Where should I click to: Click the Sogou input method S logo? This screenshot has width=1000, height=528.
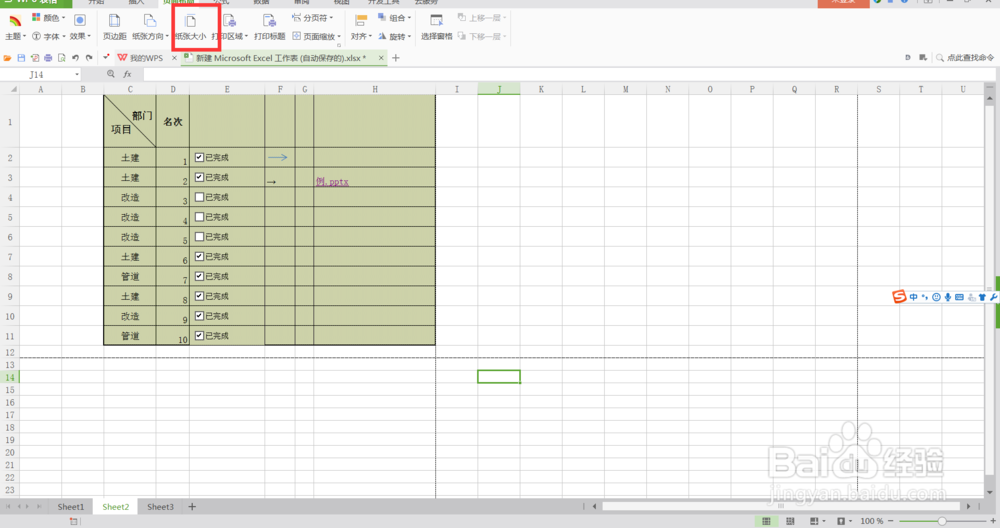pyautogui.click(x=899, y=297)
